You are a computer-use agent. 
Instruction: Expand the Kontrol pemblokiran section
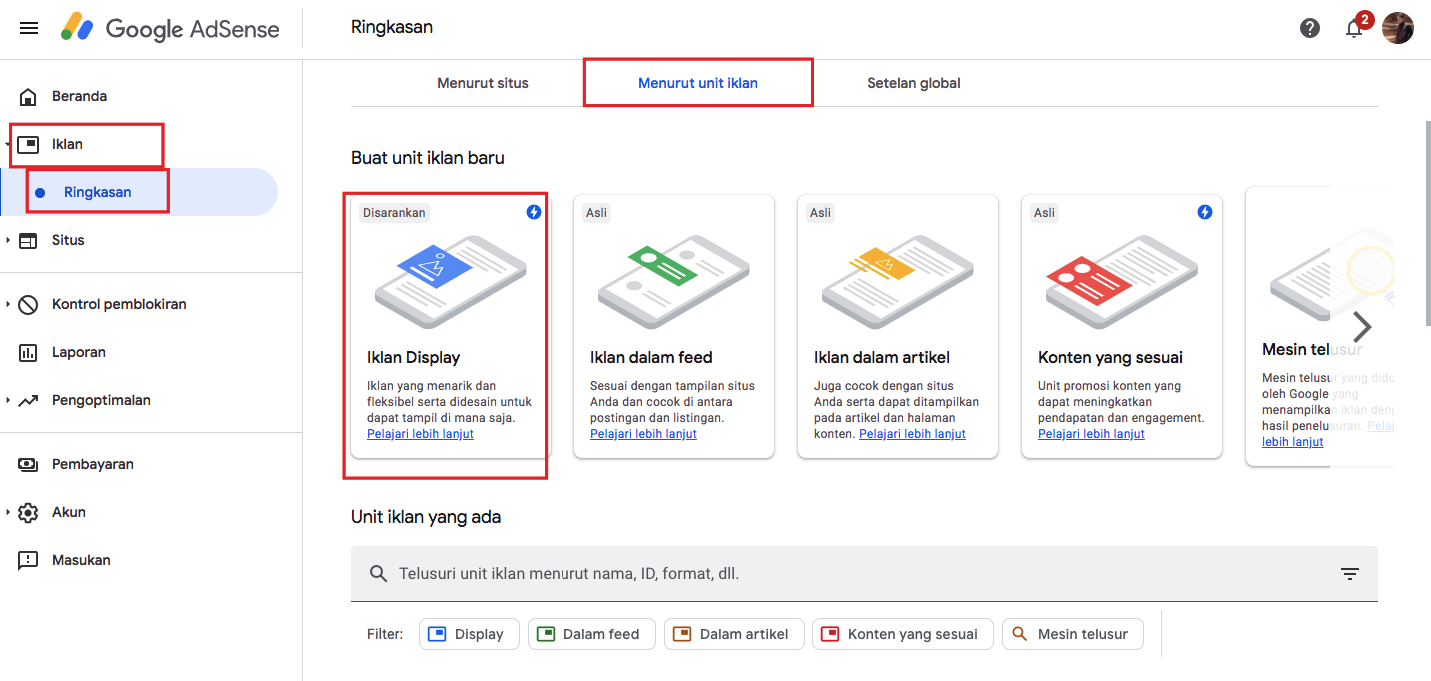click(9, 305)
